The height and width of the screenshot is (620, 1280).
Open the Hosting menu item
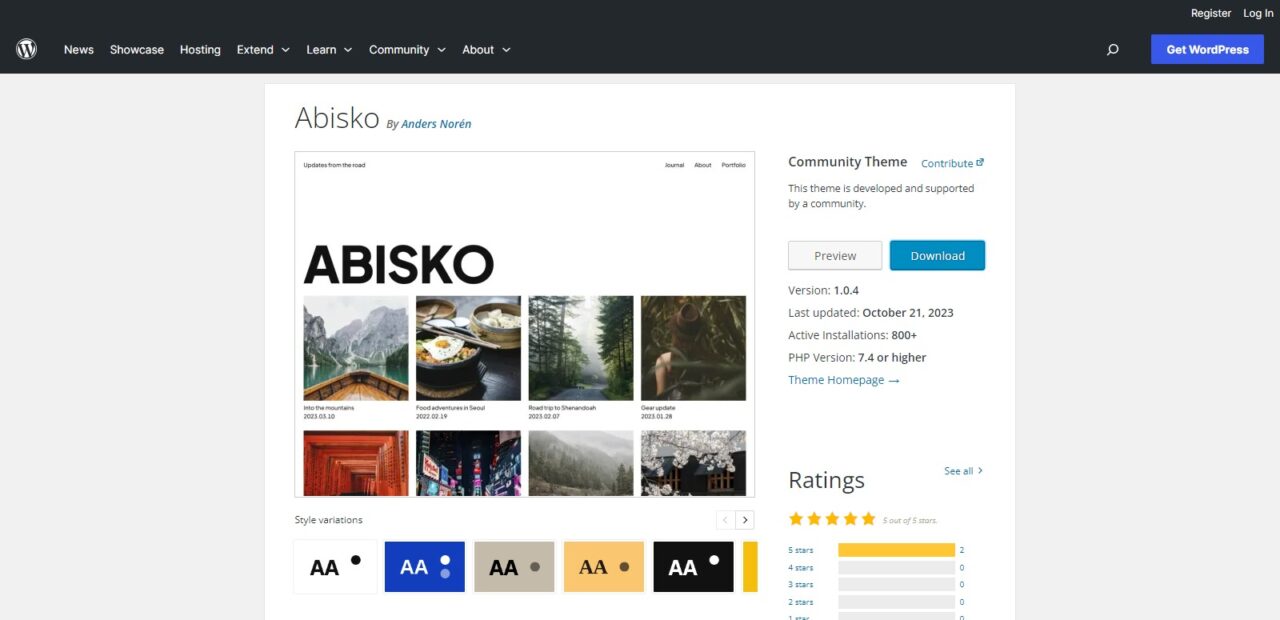pyautogui.click(x=200, y=49)
